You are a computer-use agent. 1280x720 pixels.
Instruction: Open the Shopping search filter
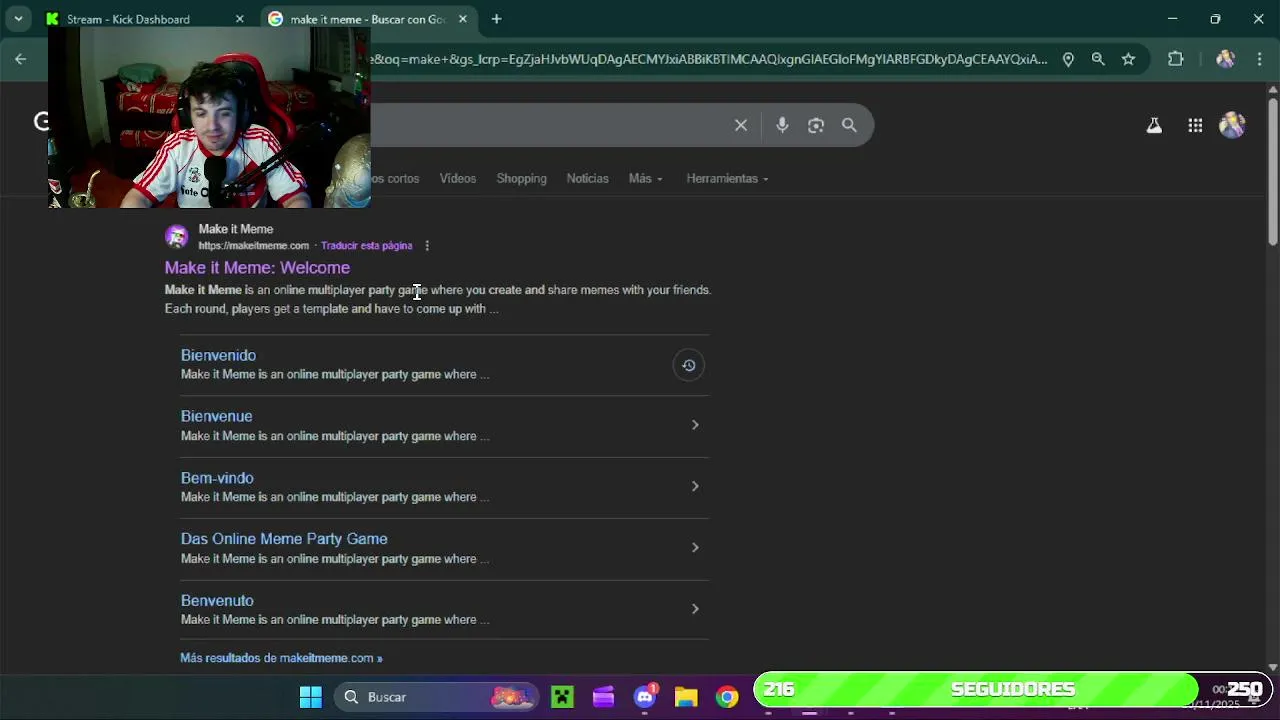pos(521,178)
